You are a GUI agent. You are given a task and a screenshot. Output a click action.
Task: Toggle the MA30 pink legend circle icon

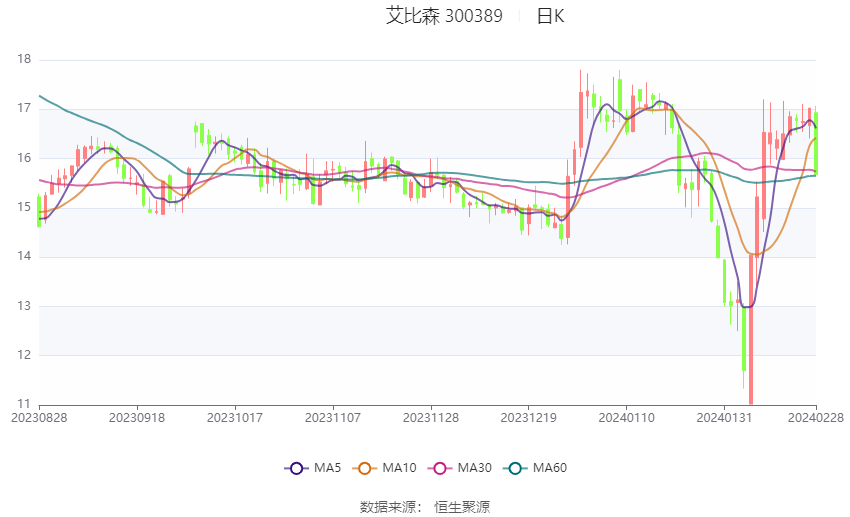[440, 468]
